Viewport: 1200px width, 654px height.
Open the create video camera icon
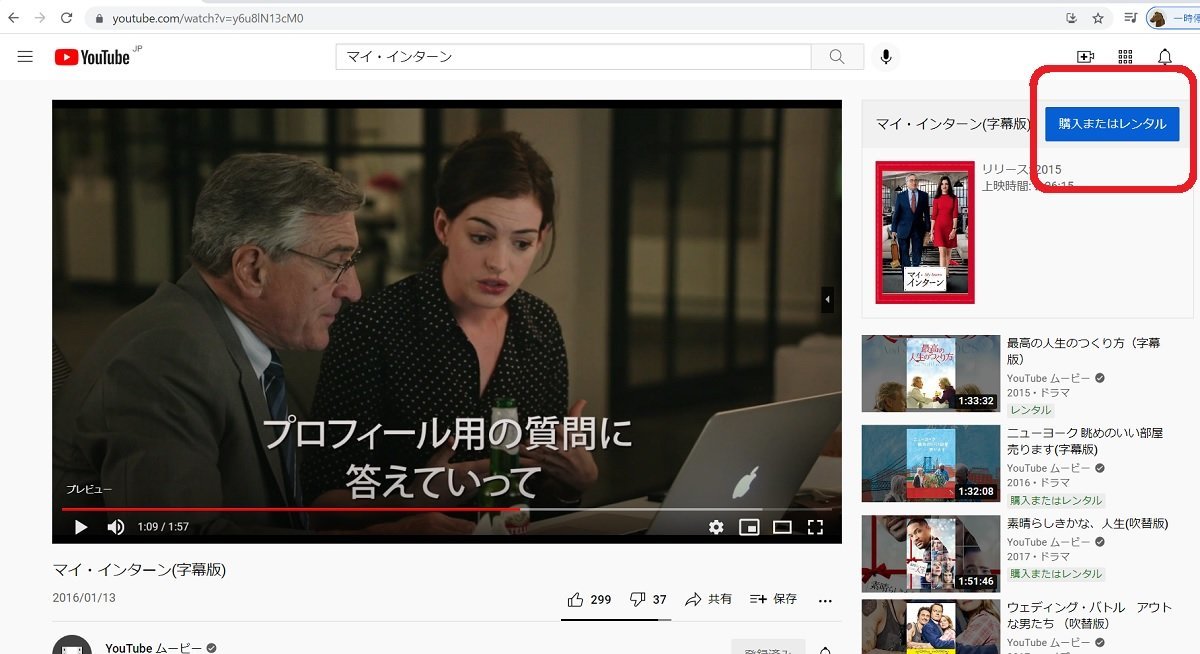coord(1085,57)
